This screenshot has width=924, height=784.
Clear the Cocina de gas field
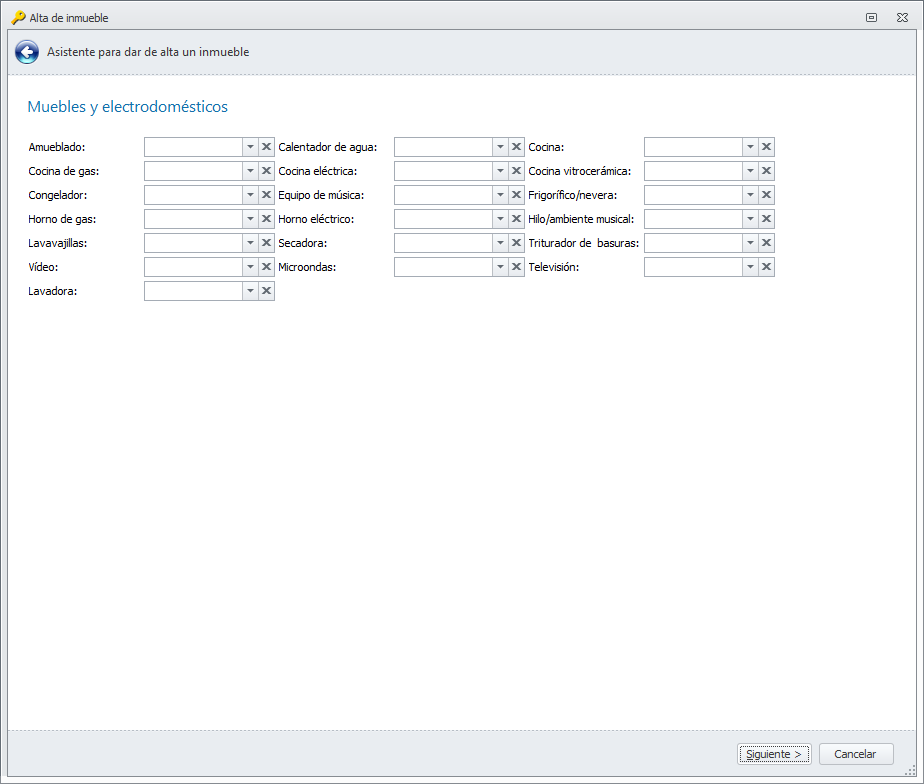pos(266,171)
